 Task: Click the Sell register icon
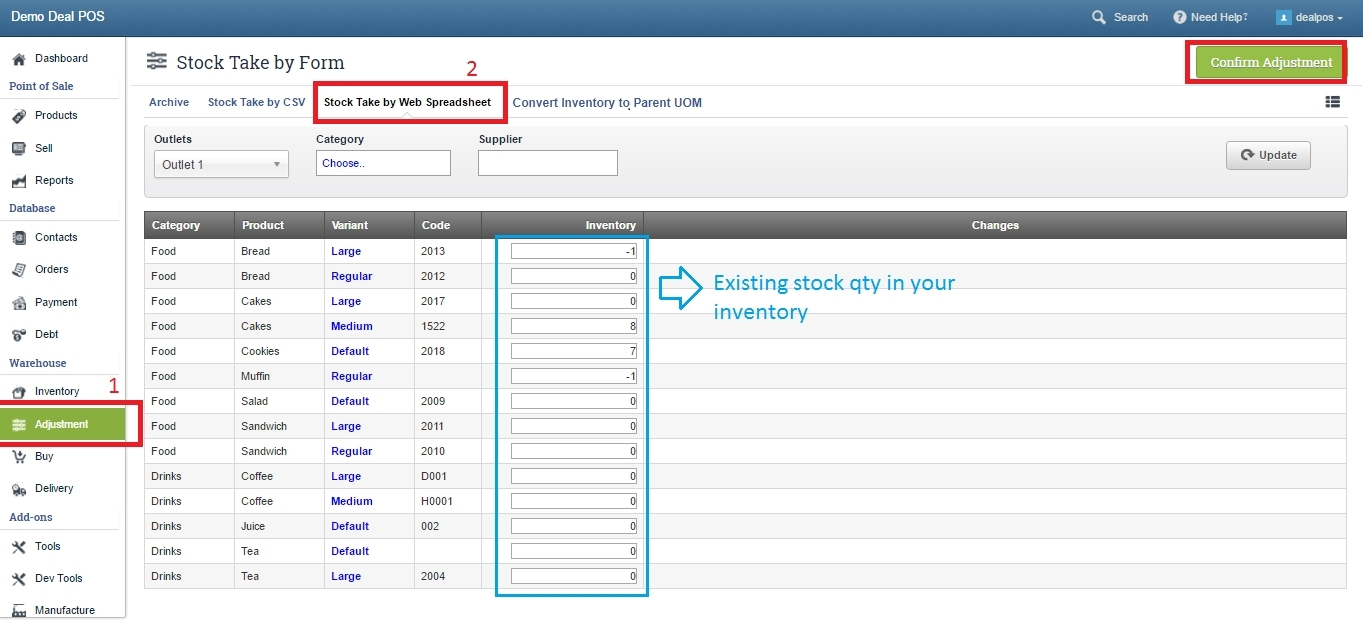pos(18,148)
